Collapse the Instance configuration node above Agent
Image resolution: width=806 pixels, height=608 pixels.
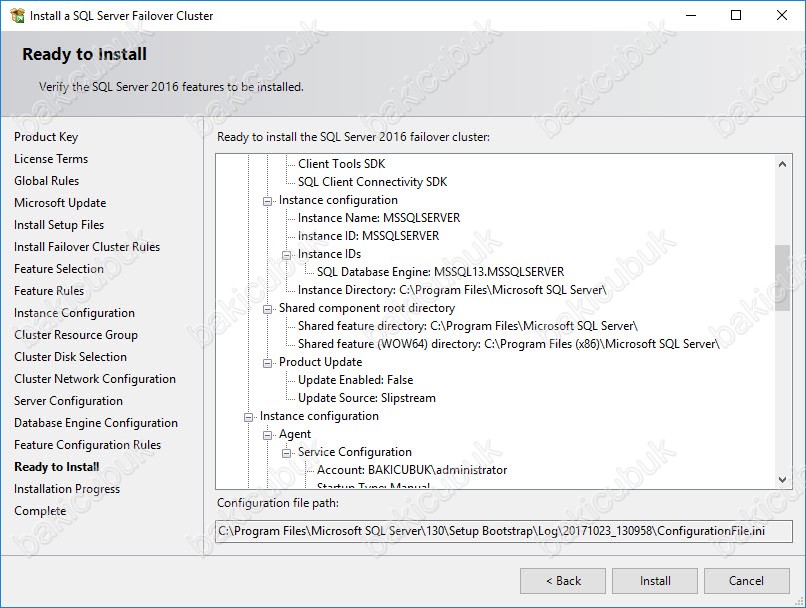pyautogui.click(x=248, y=417)
